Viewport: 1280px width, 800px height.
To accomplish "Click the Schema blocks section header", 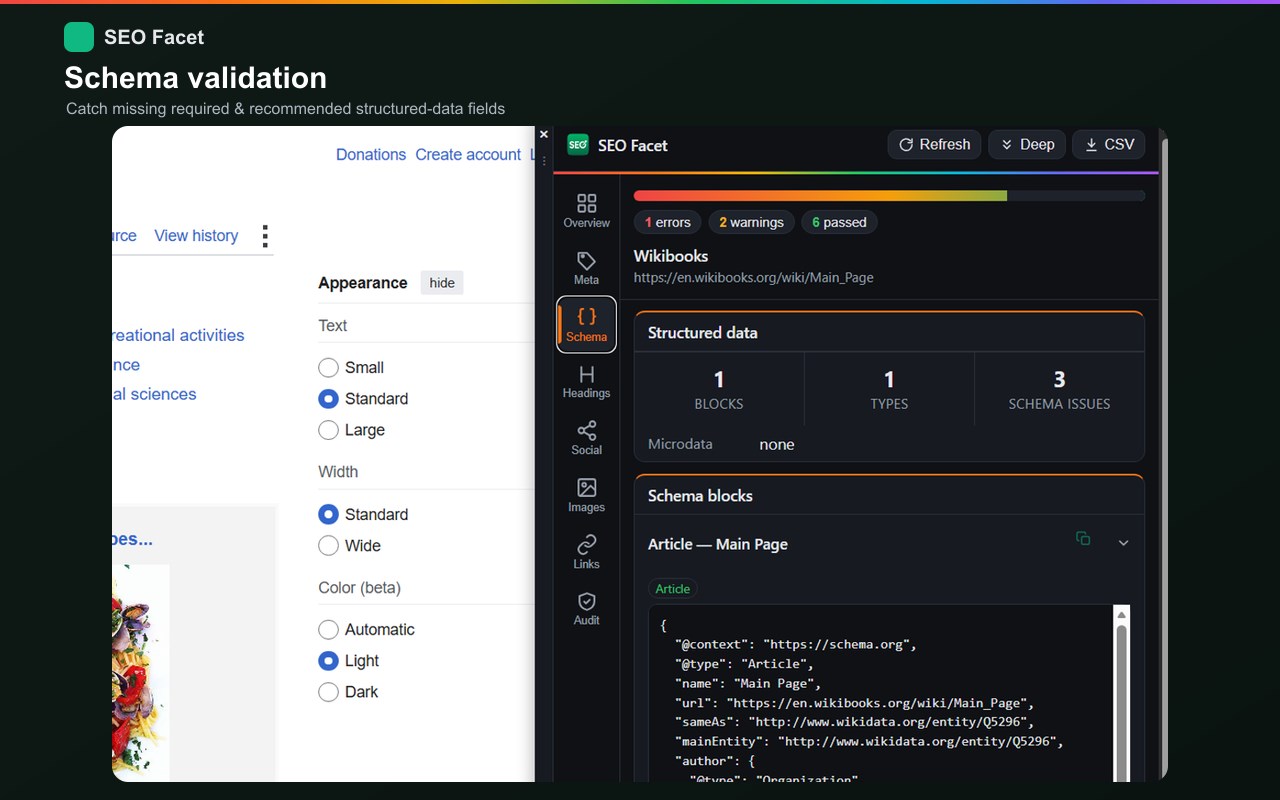I will click(889, 496).
